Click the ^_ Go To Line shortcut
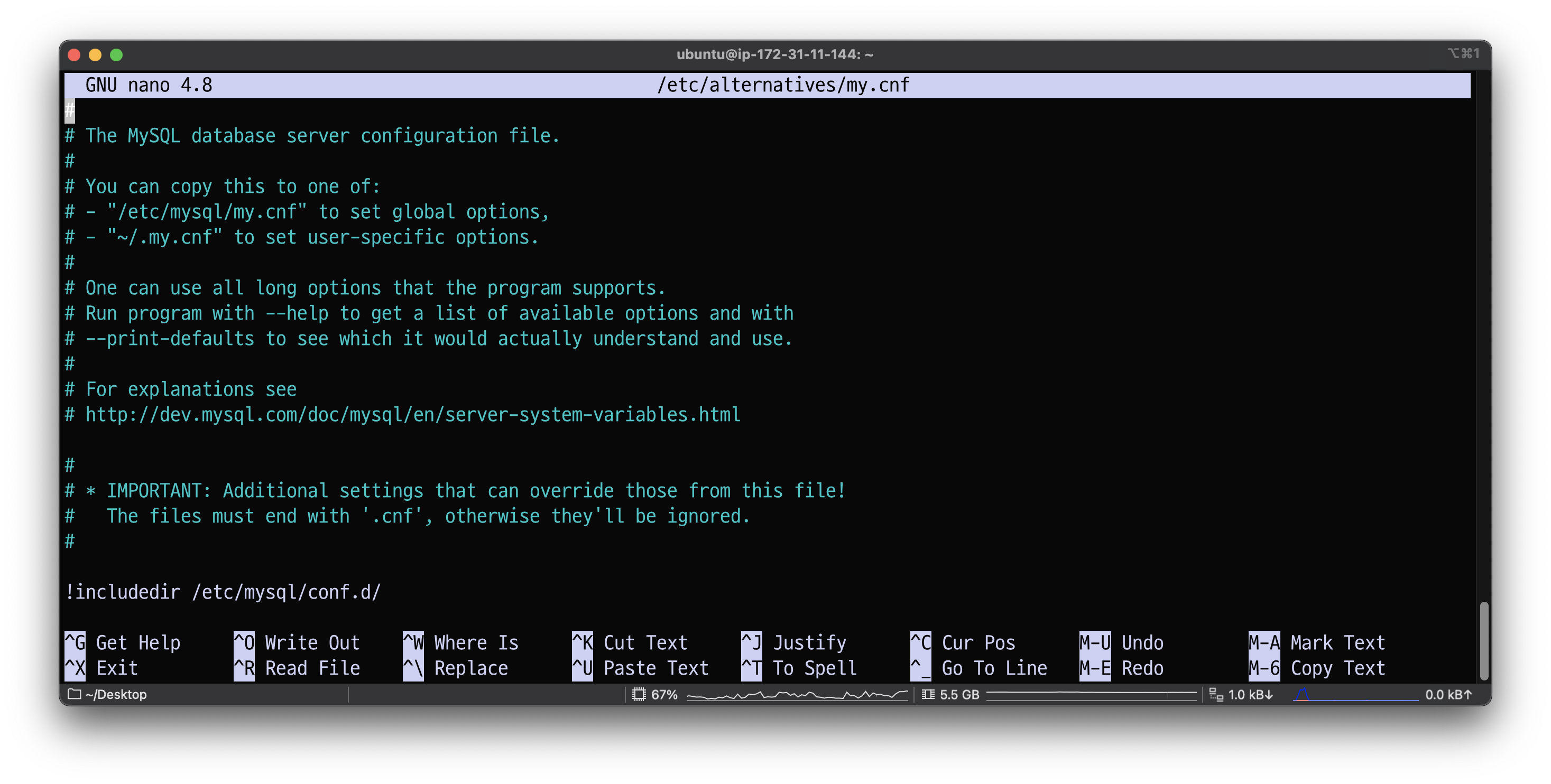The image size is (1551, 784). click(979, 668)
